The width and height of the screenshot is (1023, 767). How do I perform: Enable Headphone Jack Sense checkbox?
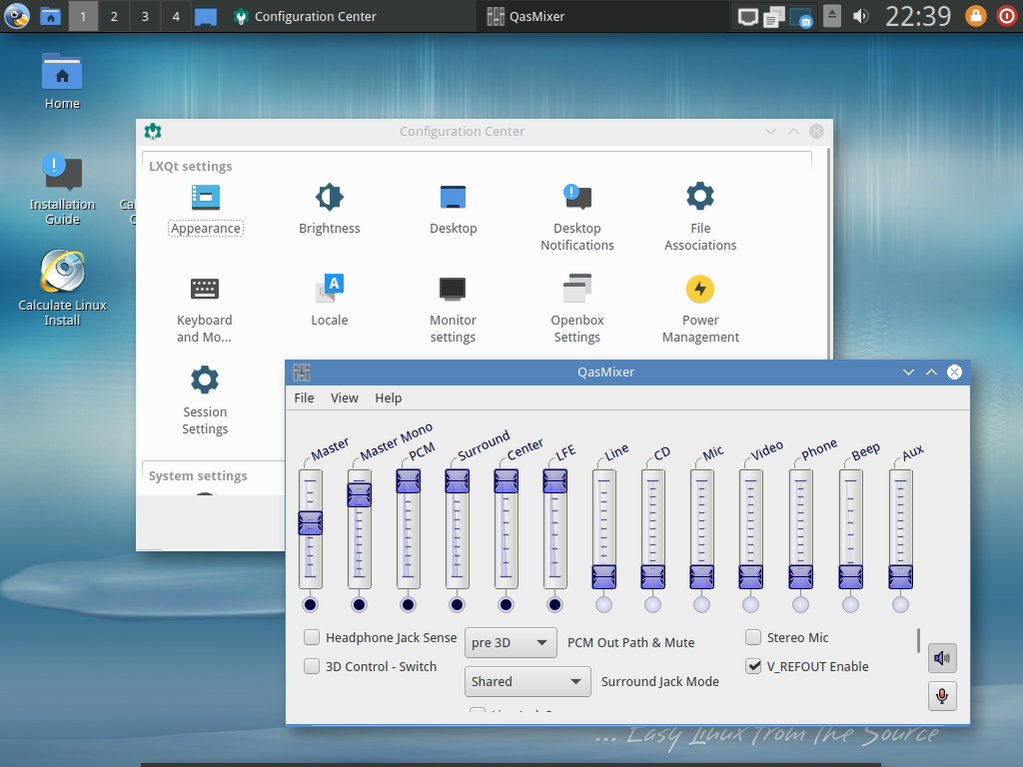pyautogui.click(x=312, y=637)
